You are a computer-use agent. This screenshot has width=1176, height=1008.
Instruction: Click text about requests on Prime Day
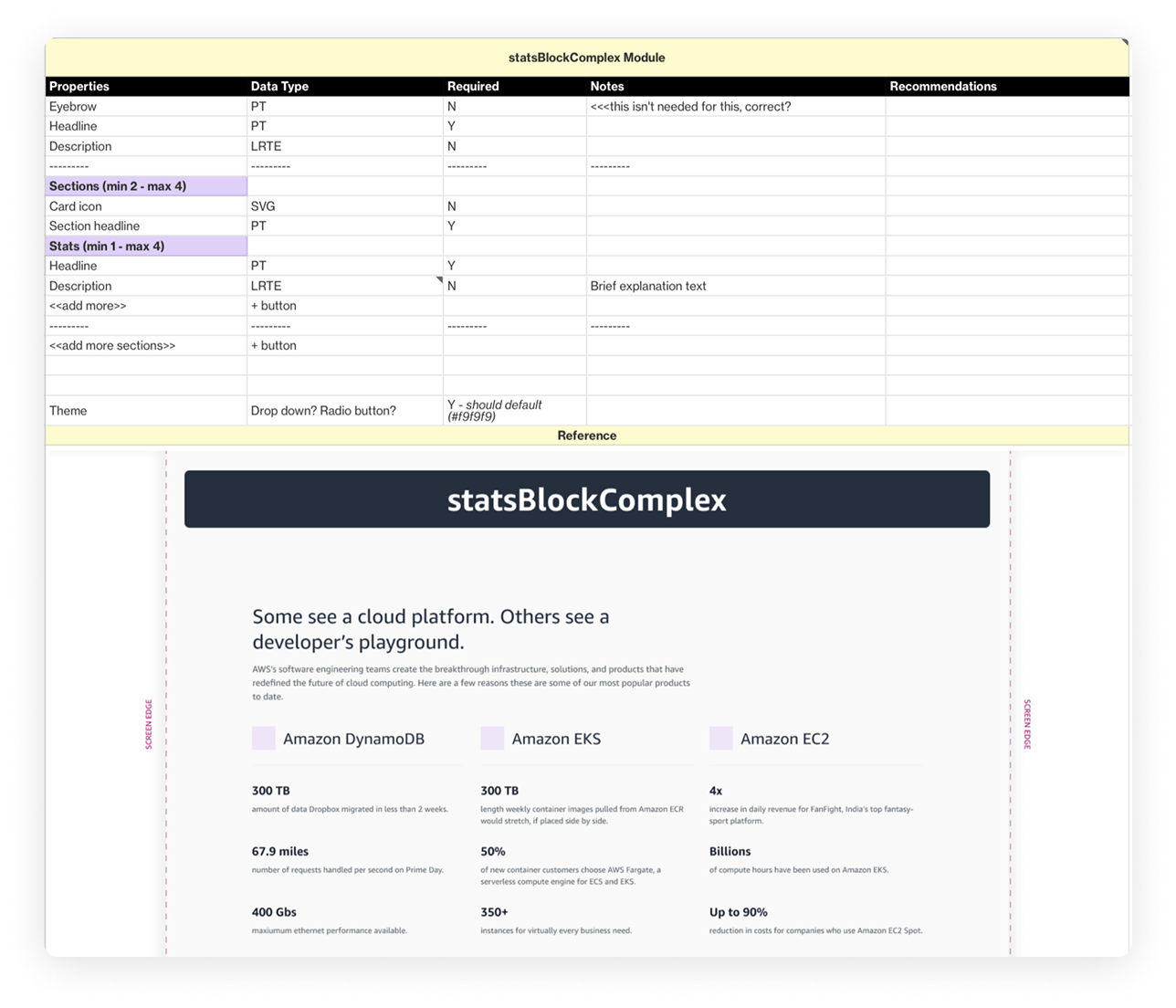[348, 870]
